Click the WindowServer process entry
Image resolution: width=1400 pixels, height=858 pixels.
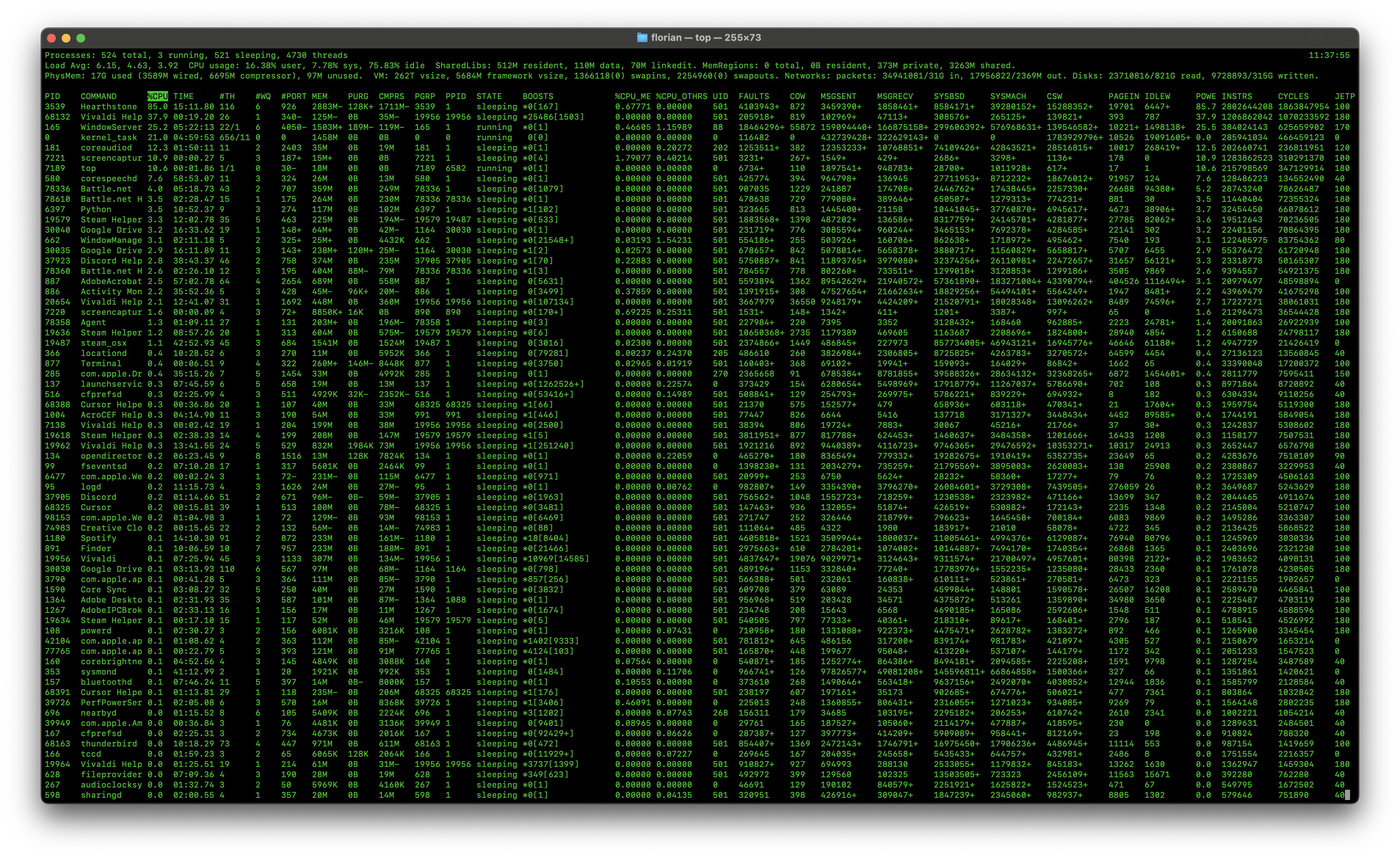click(111, 127)
